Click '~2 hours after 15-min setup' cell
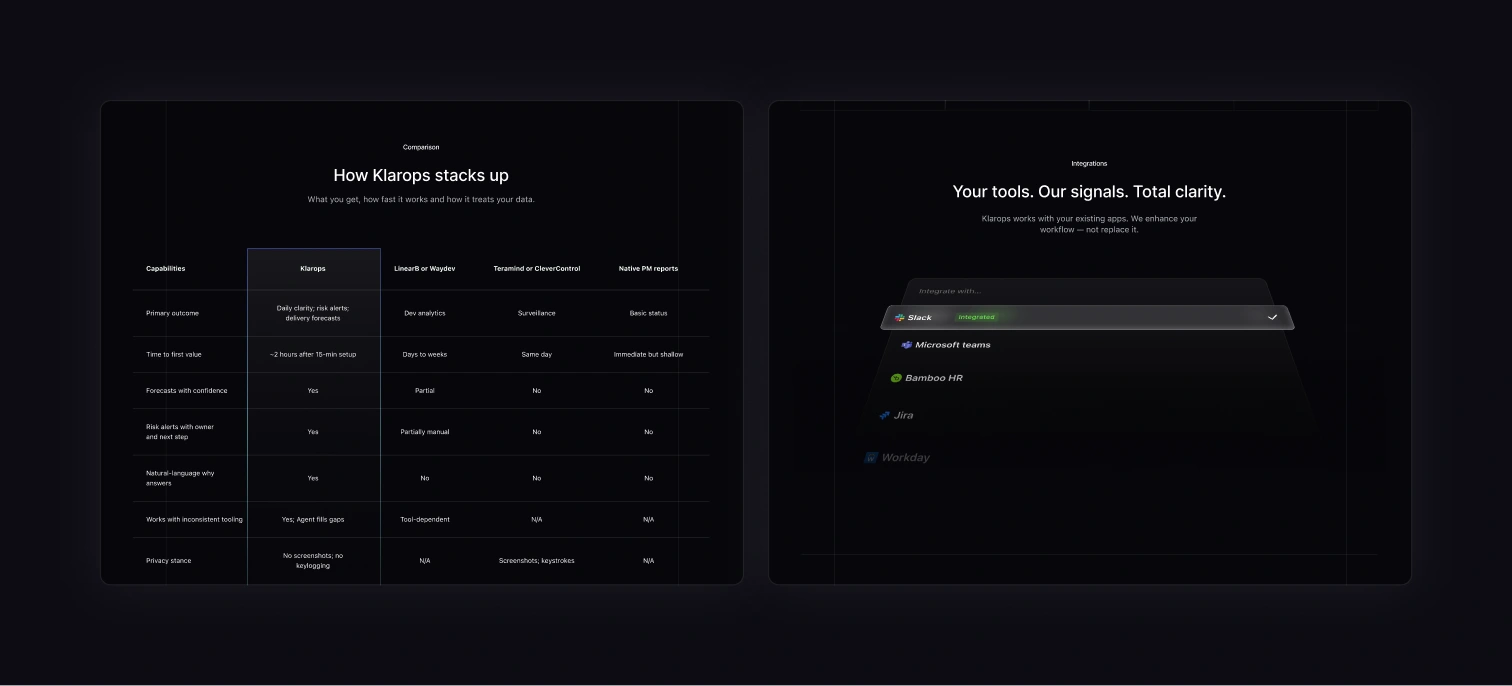Screen dimensions: 1512x686 (313, 354)
